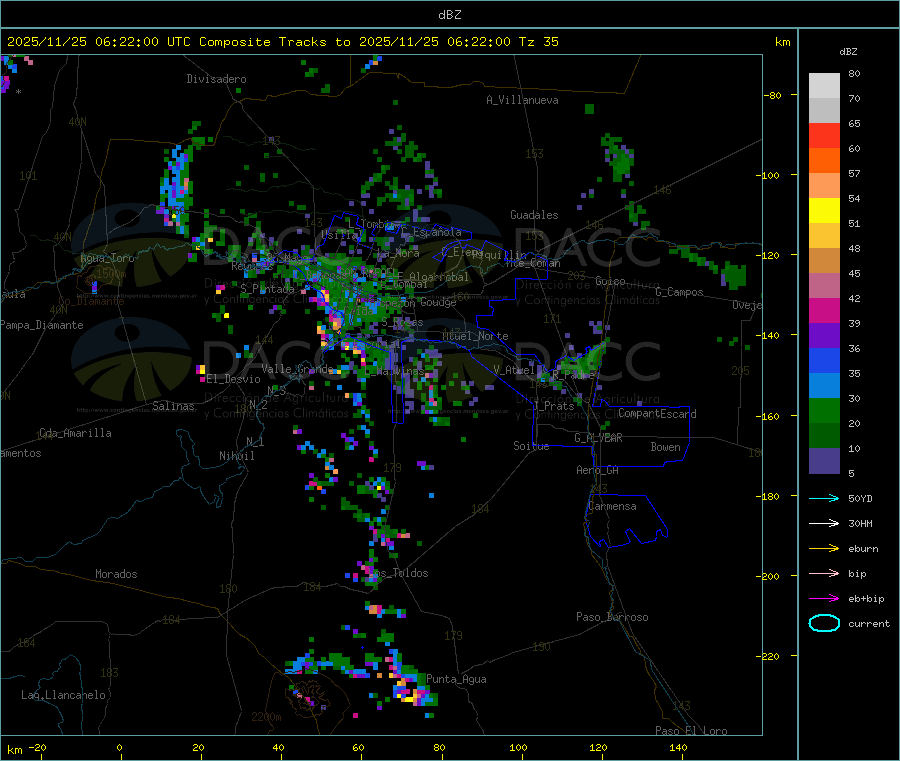Screen dimensions: 900x761
Task: Click the Aero_GA place label
Action: (598, 470)
